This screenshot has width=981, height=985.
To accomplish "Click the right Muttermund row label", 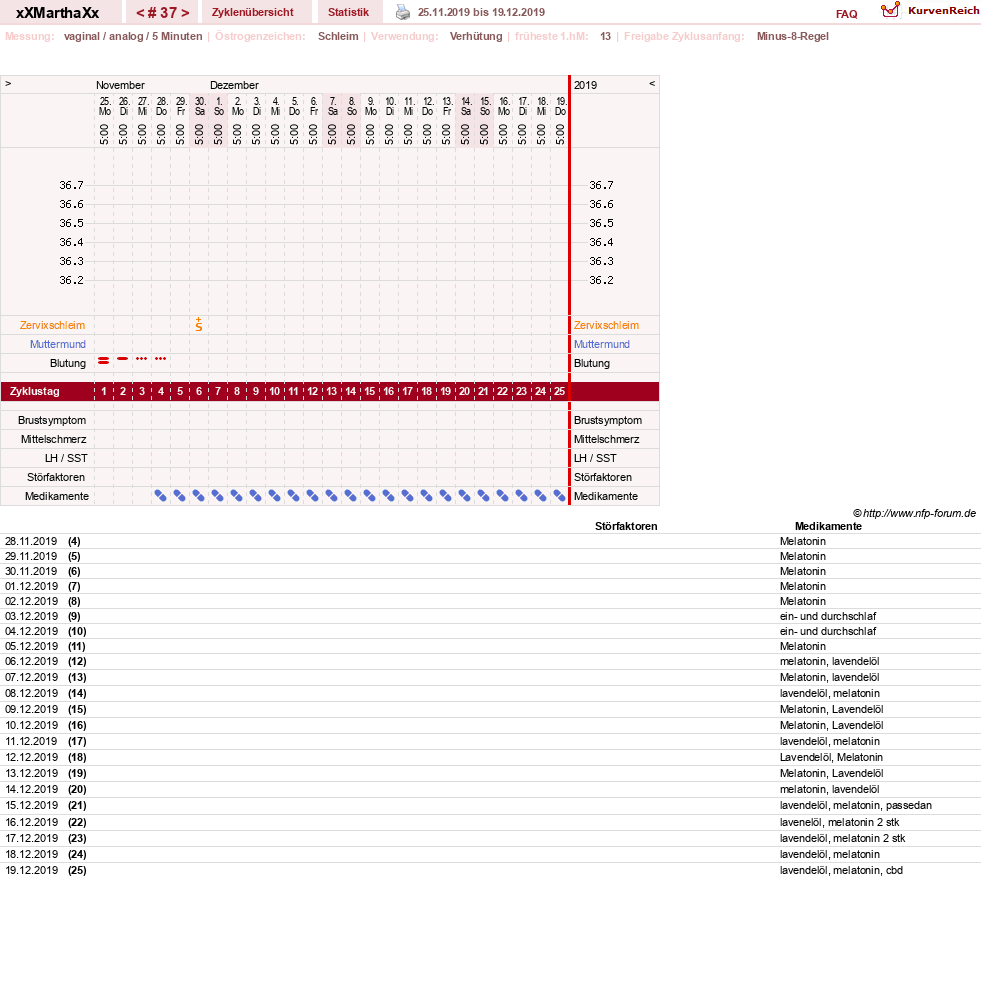I will 602,344.
